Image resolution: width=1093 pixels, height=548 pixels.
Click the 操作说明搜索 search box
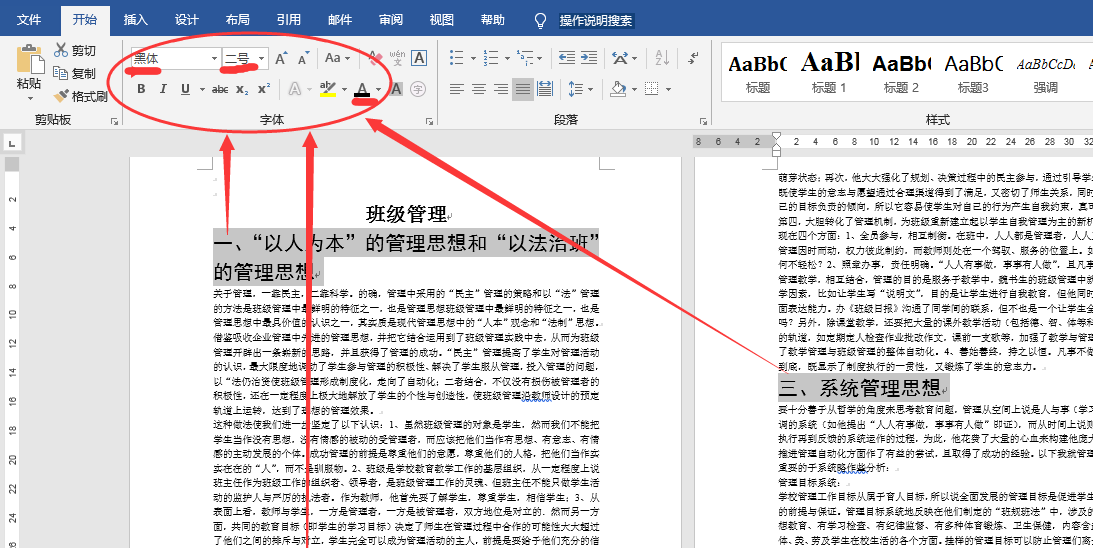[x=596, y=21]
